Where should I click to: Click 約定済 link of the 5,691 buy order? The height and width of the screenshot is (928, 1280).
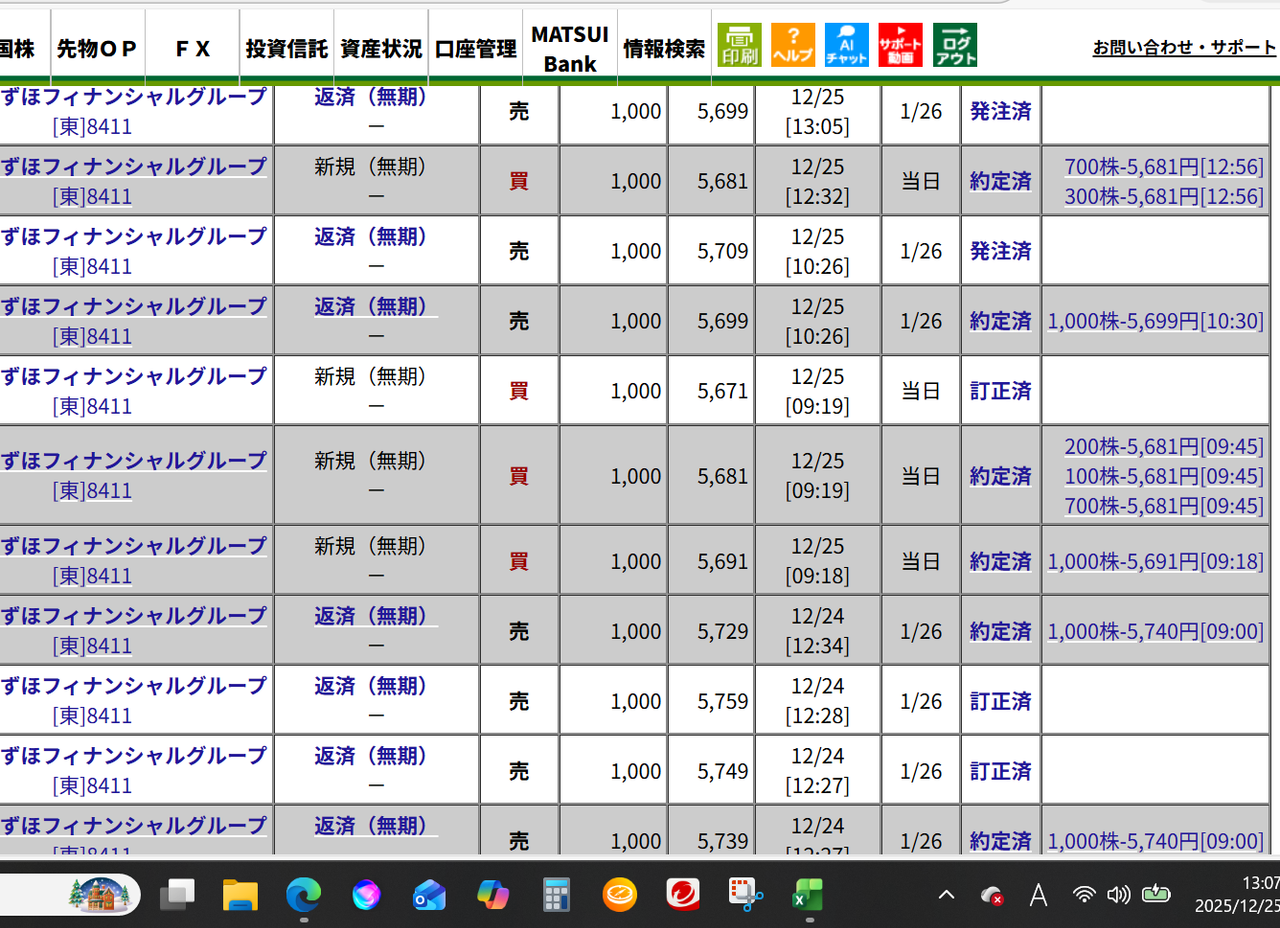[1000, 561]
